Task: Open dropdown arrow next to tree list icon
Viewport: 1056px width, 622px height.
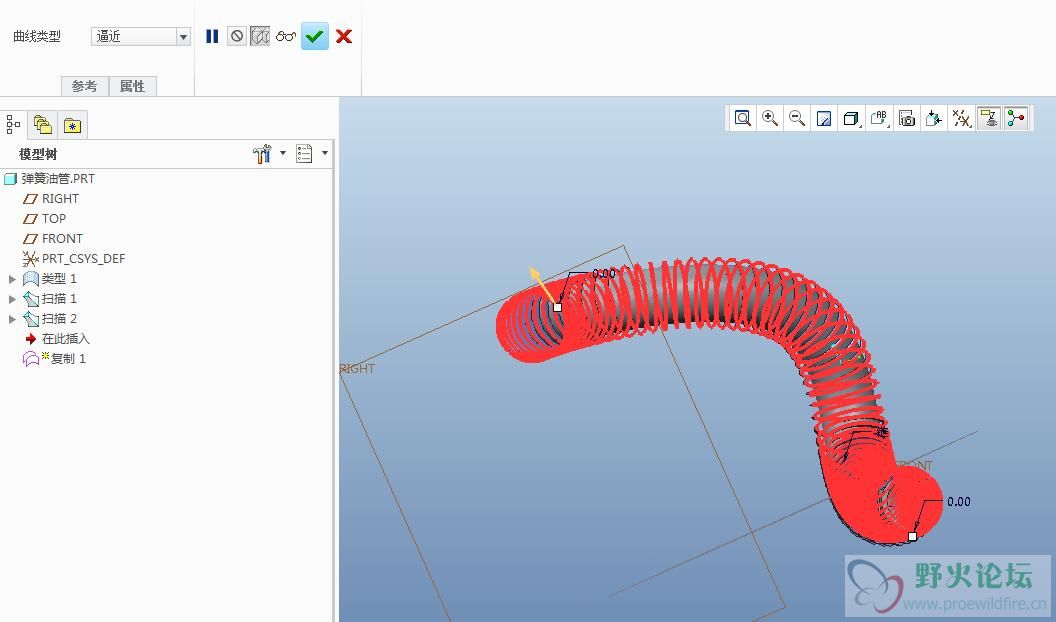Action: (325, 153)
